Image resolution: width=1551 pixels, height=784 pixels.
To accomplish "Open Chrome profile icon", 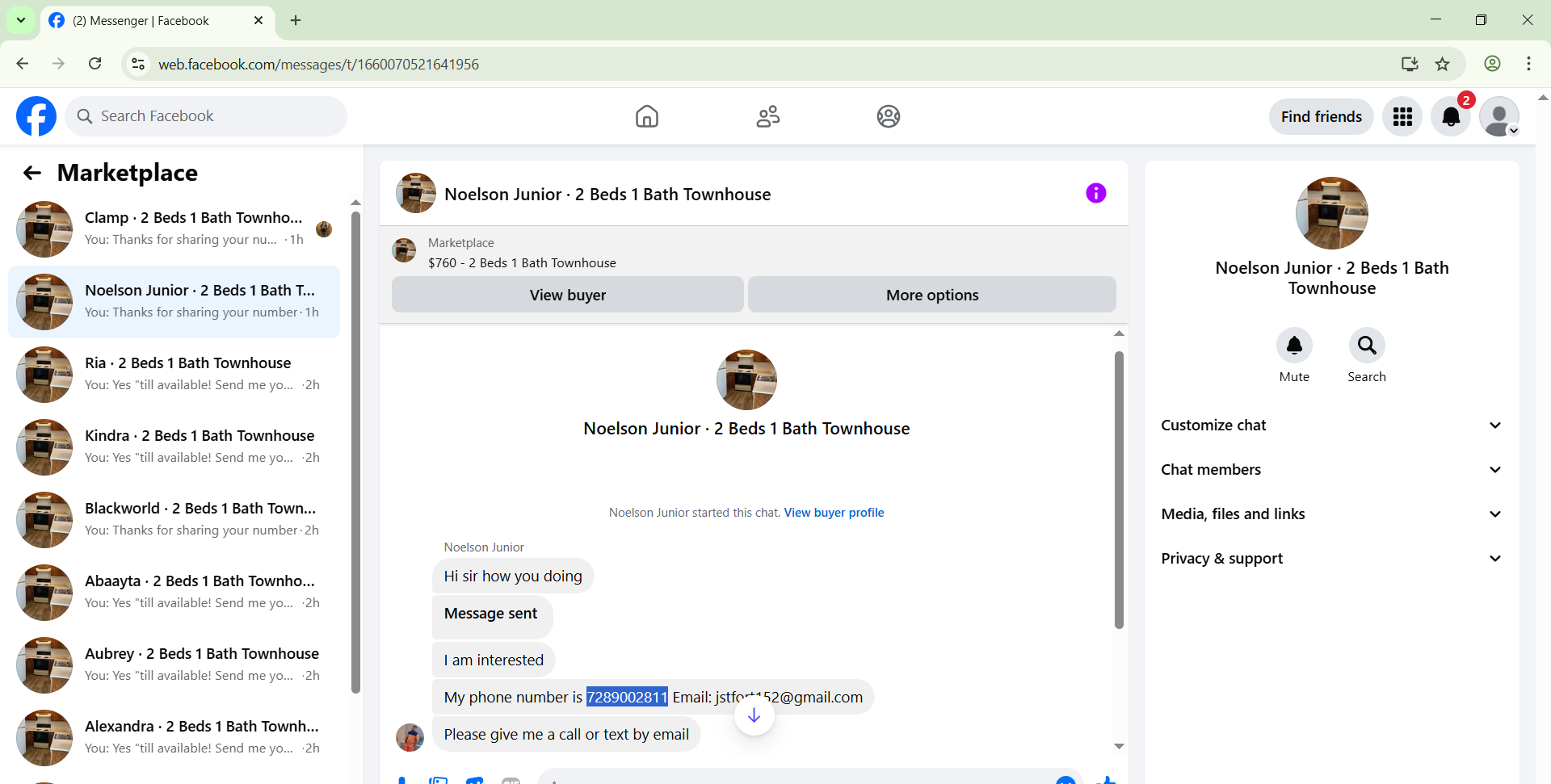I will (1493, 64).
